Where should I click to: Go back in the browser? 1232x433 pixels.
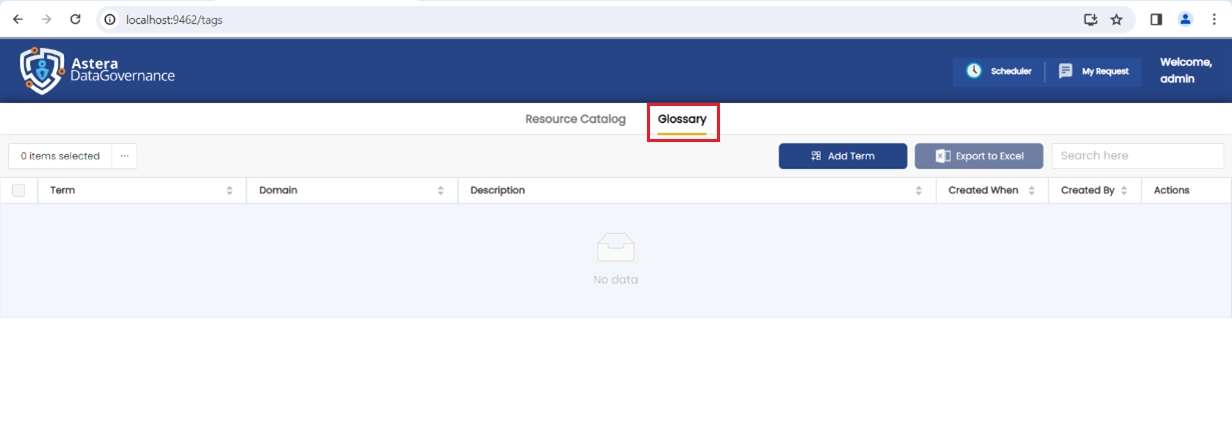coord(18,19)
